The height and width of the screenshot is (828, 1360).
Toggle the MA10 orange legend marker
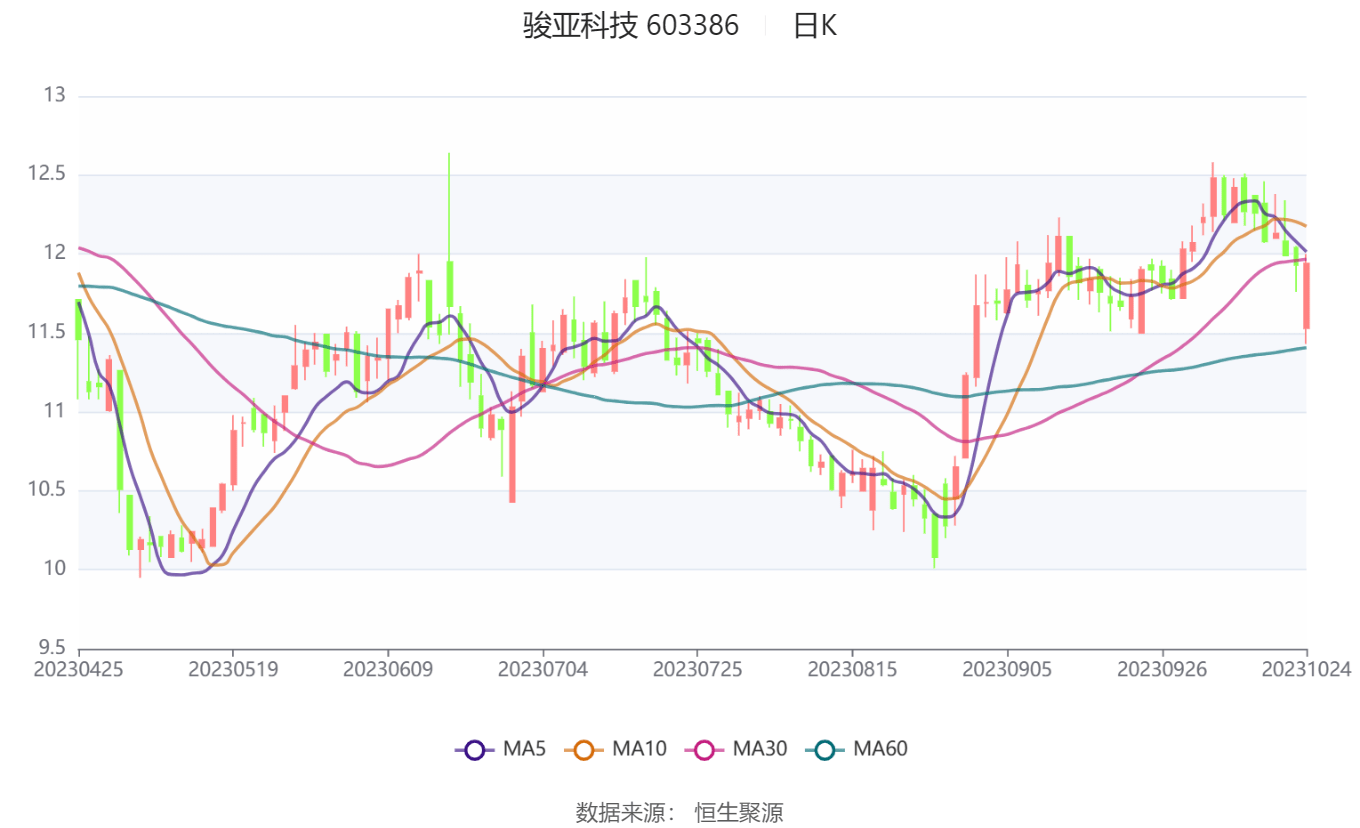pyautogui.click(x=585, y=749)
